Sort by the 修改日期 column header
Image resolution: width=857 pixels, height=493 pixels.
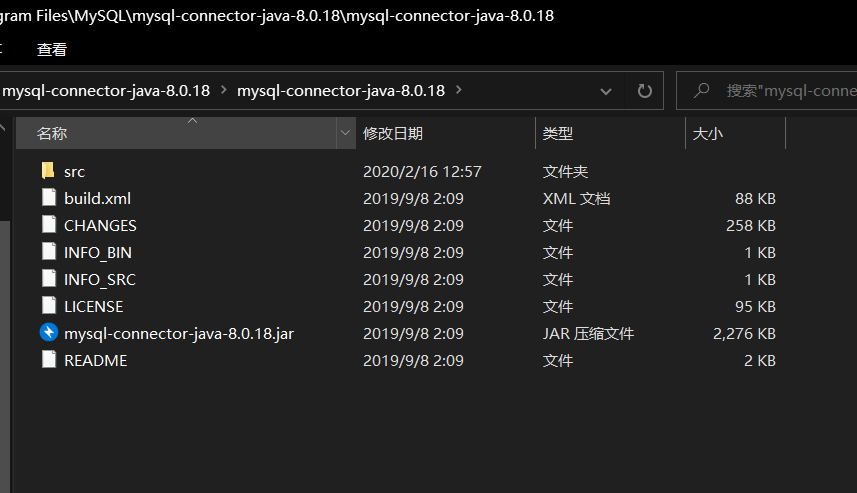[445, 133]
